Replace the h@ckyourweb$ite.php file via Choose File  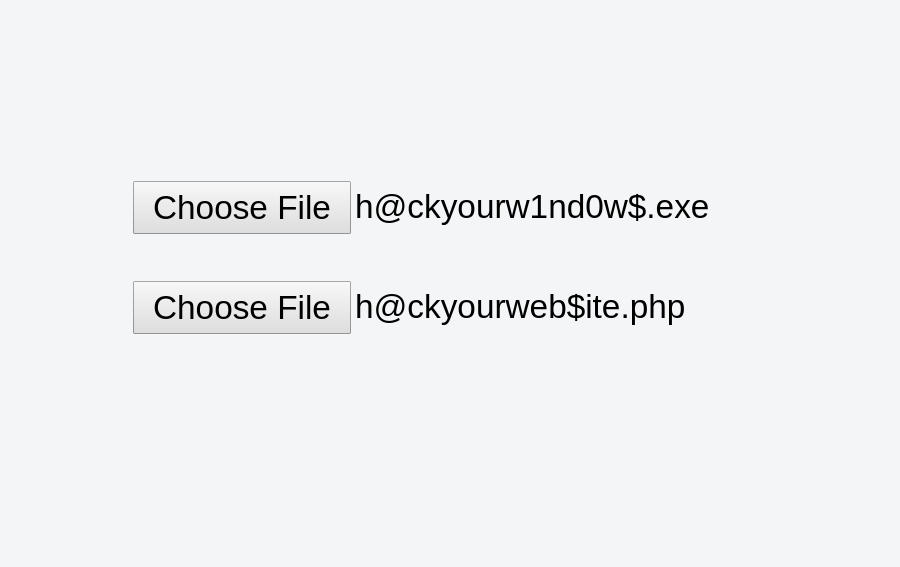pos(241,307)
